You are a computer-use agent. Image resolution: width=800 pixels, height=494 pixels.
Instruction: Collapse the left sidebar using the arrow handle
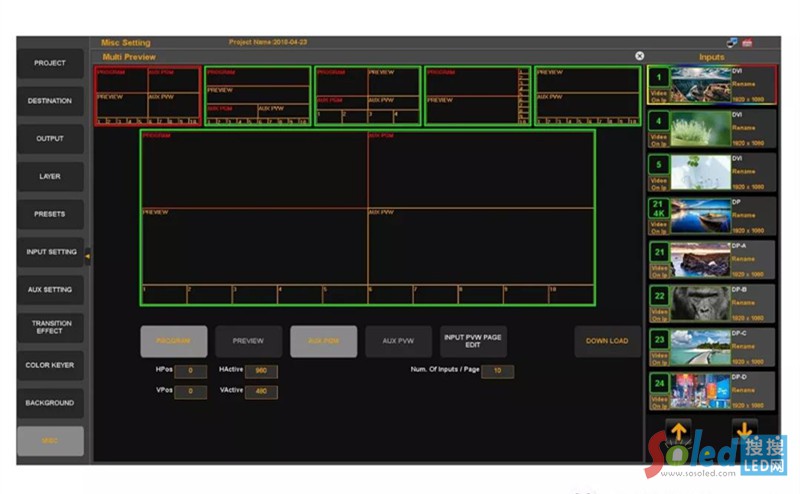(87, 256)
